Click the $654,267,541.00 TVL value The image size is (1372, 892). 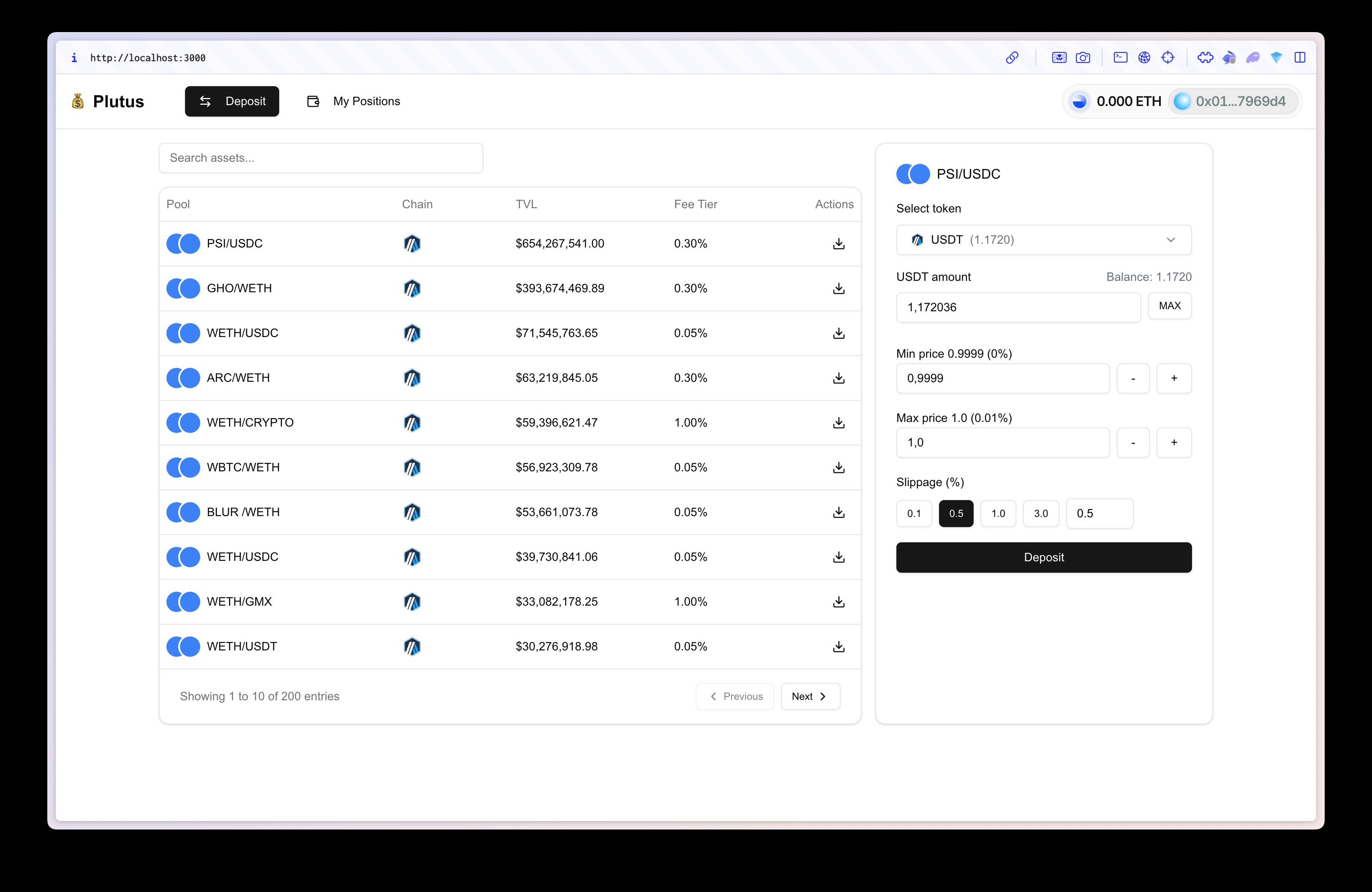(560, 244)
